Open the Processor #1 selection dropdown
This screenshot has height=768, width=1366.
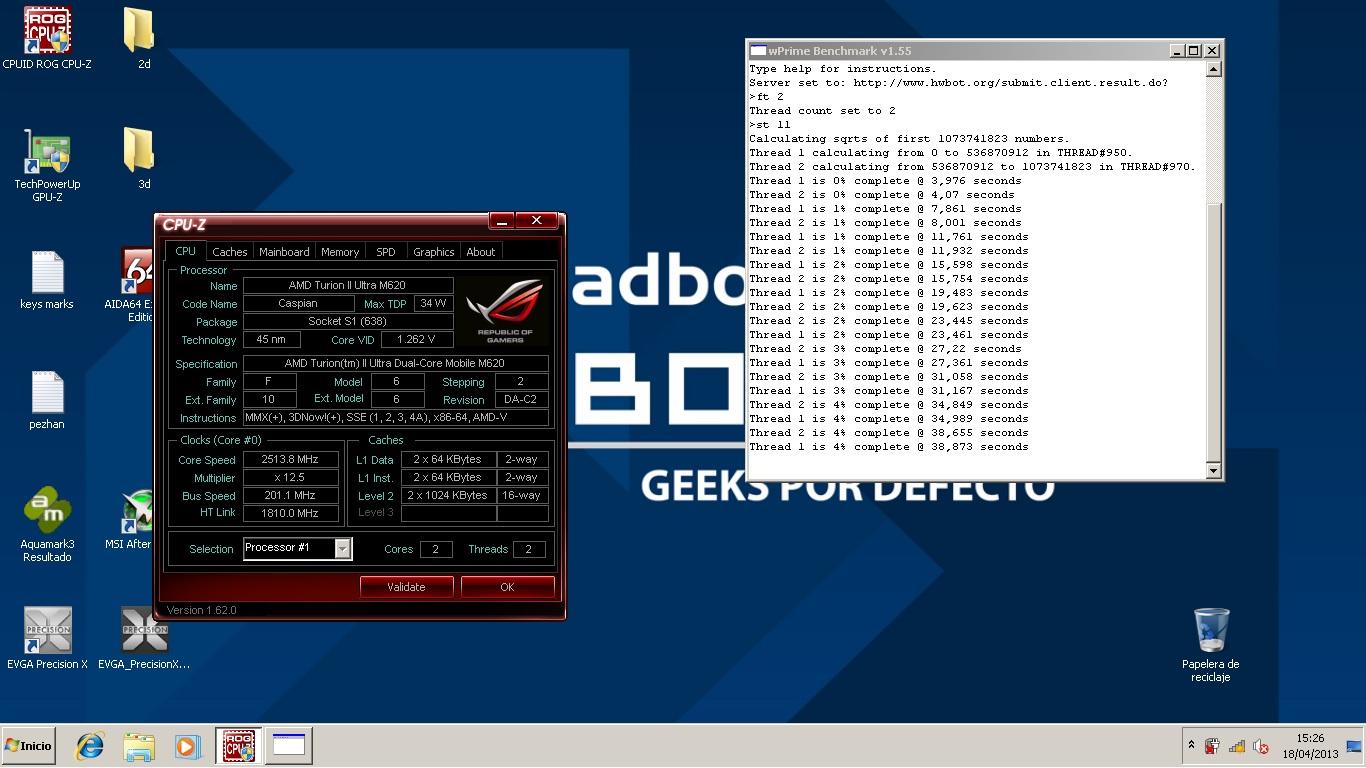click(343, 548)
